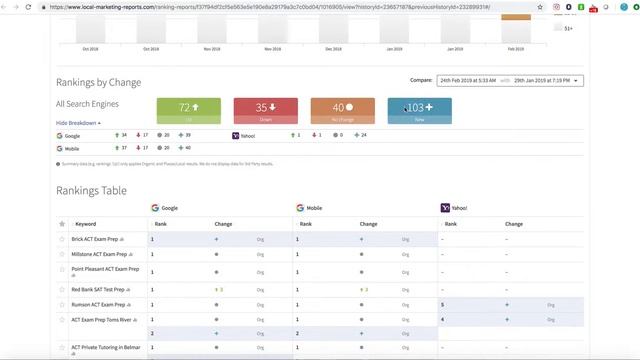Collapse the breakdown via Hide Breakdown
Image resolution: width=640 pixels, height=360 pixels.
78,123
